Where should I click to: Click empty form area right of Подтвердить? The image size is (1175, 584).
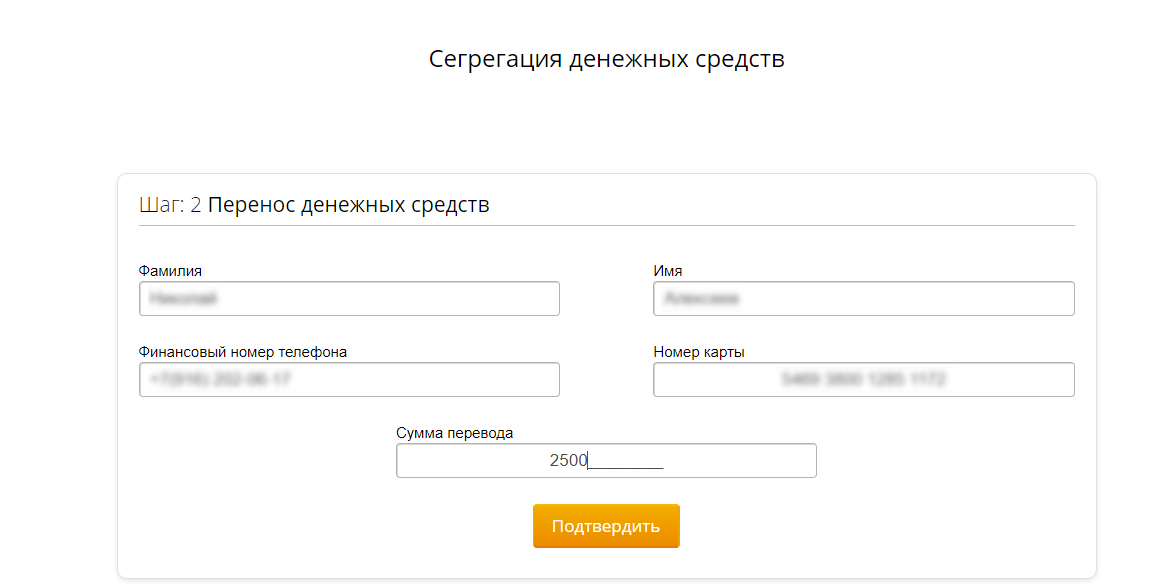click(880, 526)
